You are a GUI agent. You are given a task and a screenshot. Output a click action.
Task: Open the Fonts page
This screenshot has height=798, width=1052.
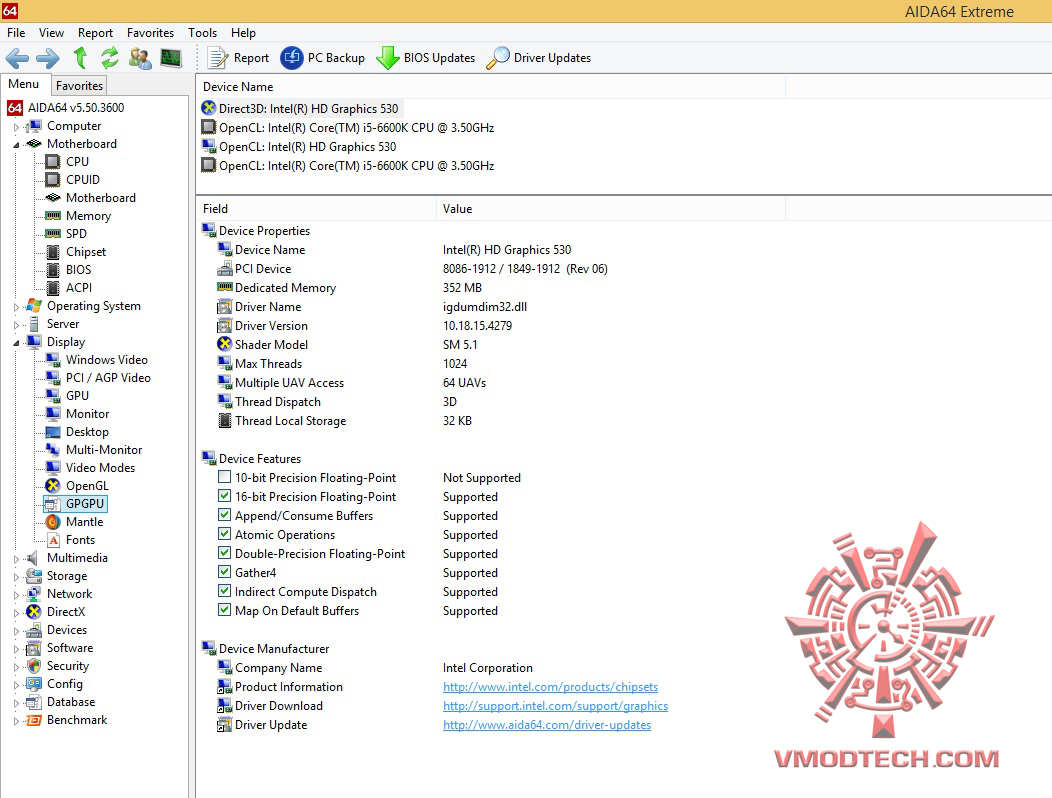point(80,540)
